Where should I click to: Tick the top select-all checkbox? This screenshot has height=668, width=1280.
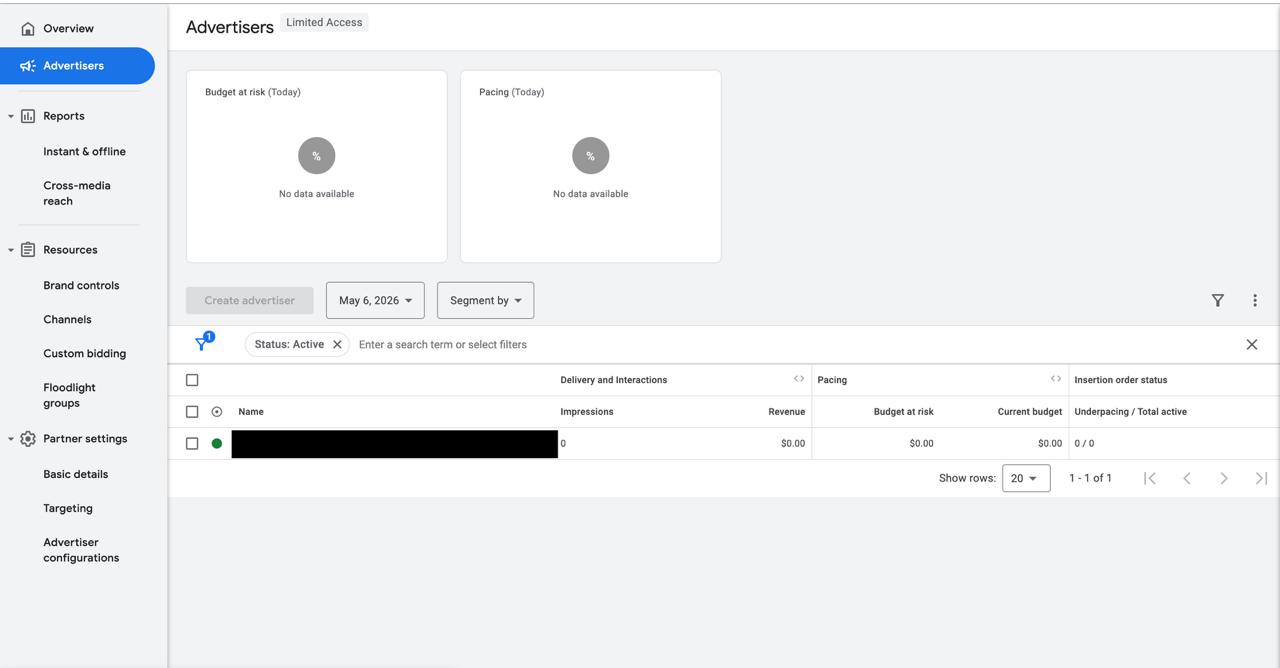click(192, 380)
